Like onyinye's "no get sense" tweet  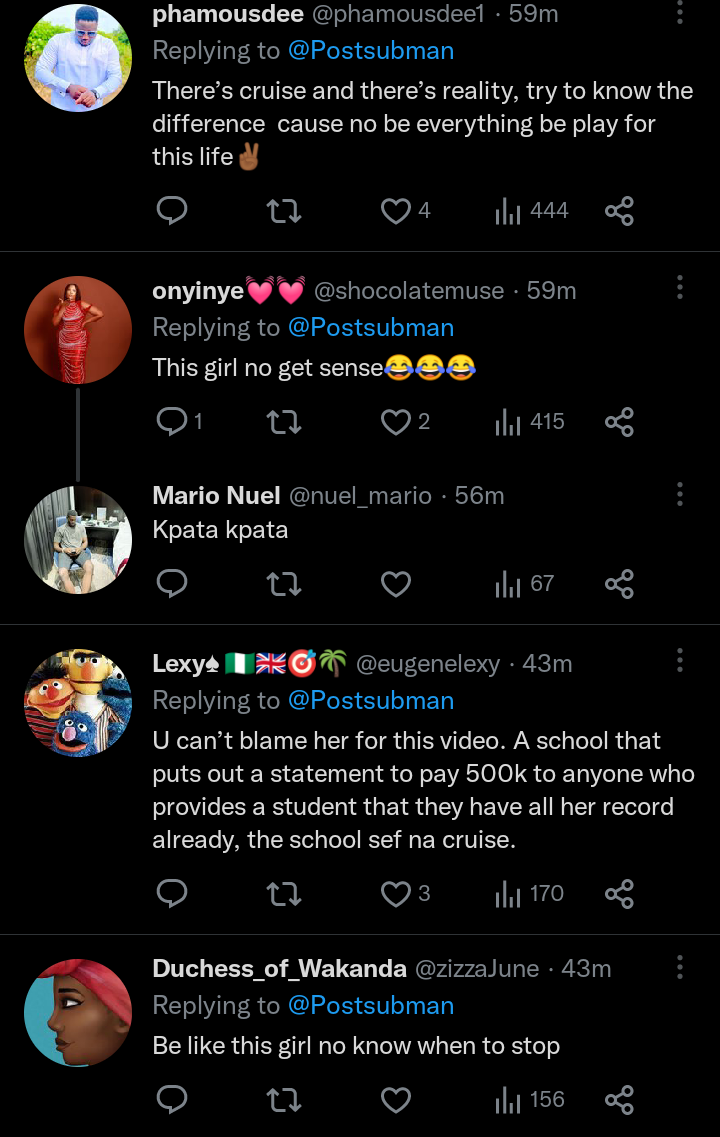pos(397,422)
